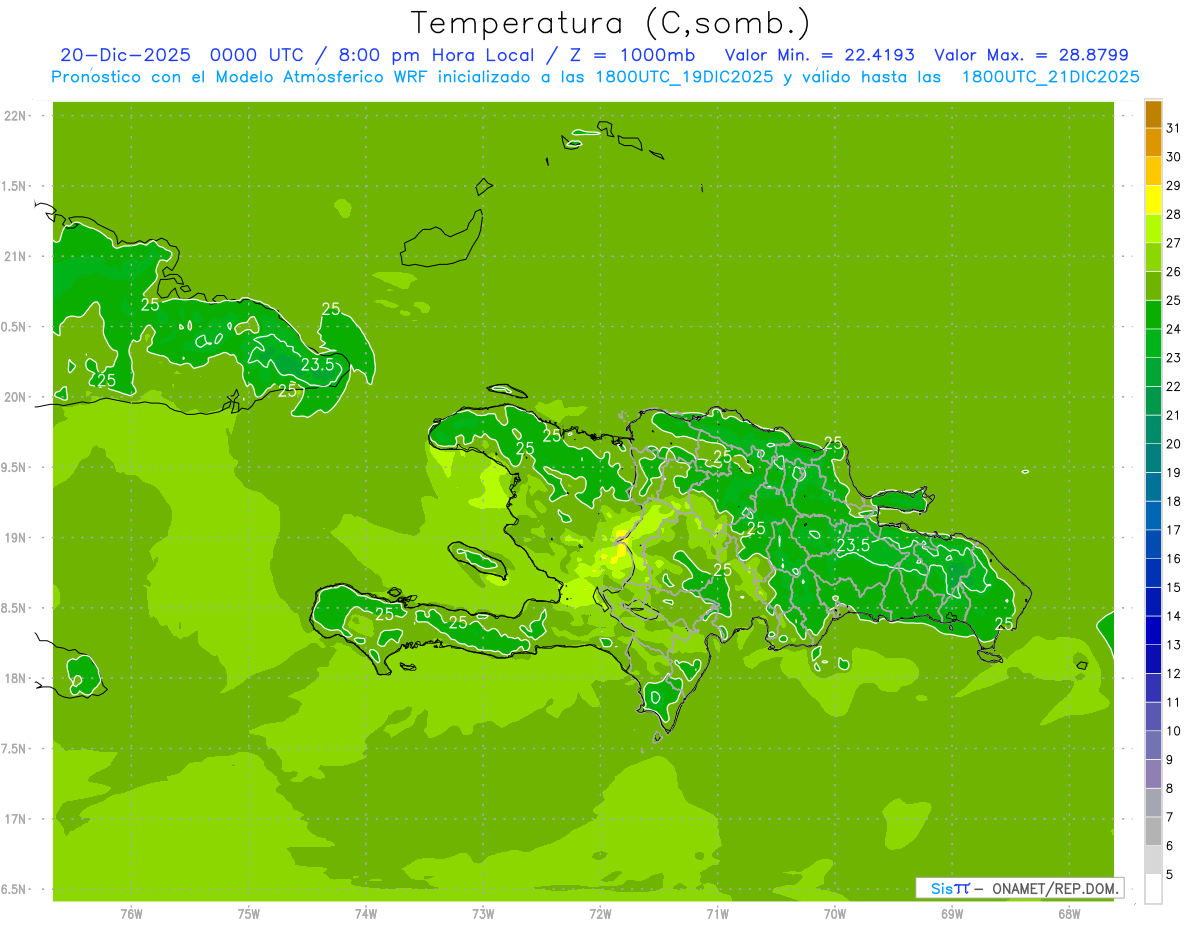Screen dimensions: 1200x927
Task: Click the 23.5 contour label over eastern Cuba
Action: click(x=318, y=365)
